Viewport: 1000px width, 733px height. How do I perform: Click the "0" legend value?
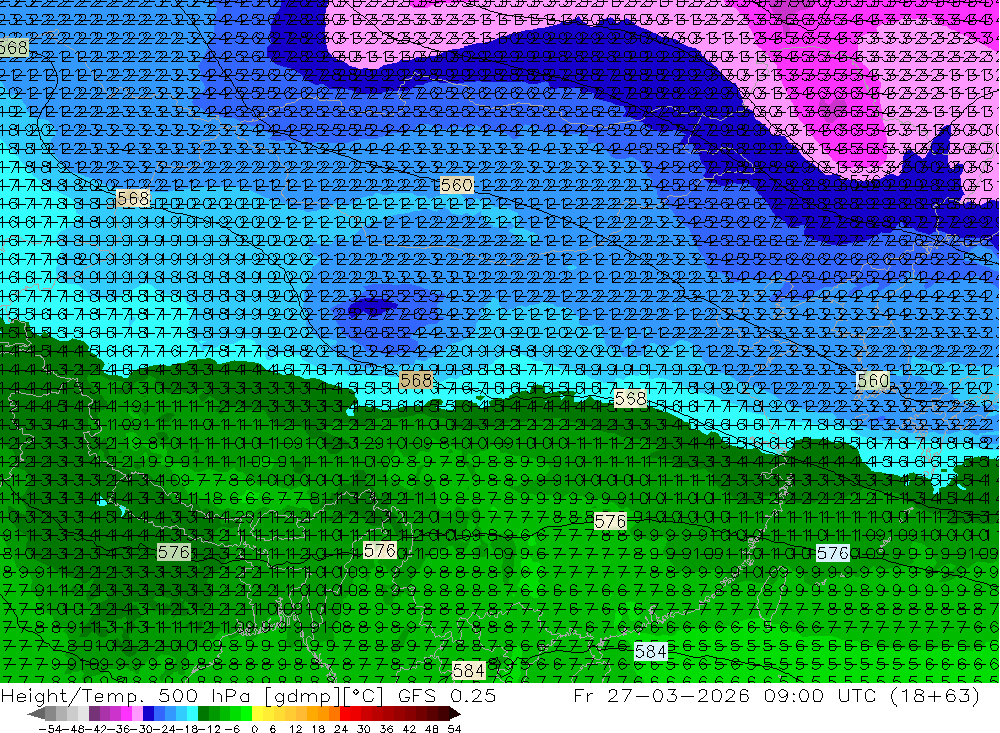click(x=254, y=729)
